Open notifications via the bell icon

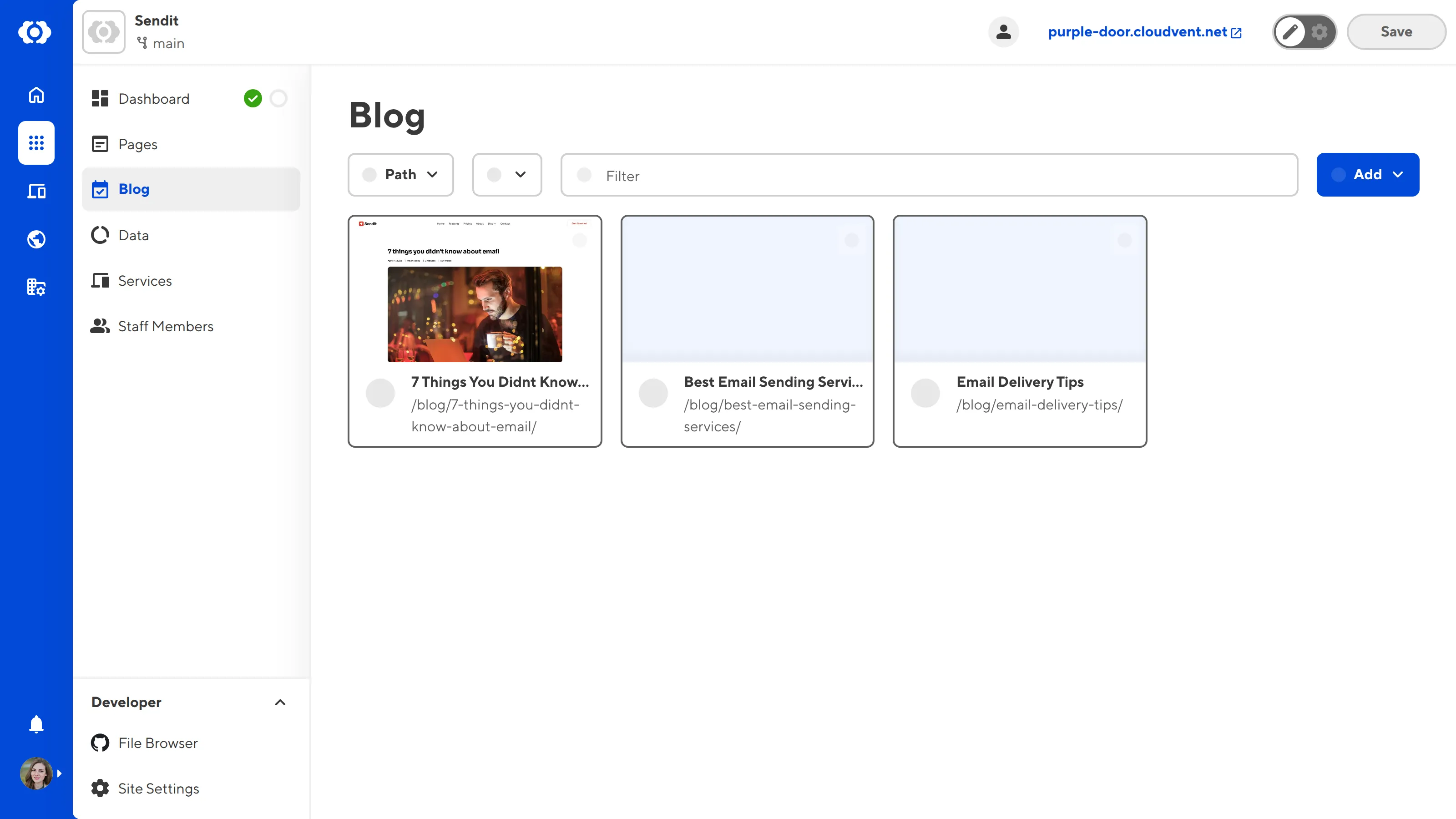[35, 724]
